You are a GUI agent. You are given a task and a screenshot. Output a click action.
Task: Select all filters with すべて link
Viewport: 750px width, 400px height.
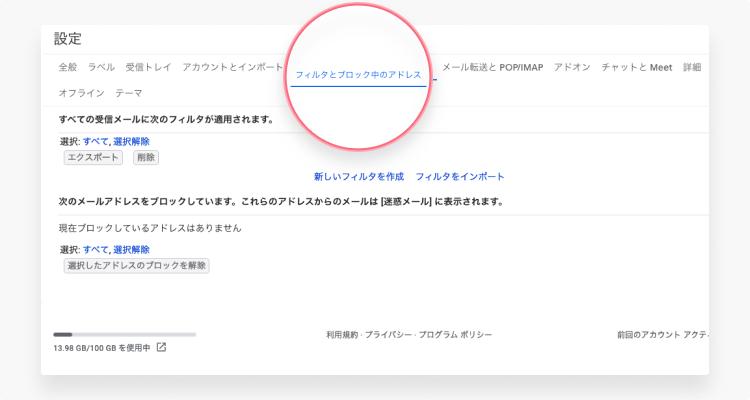[96, 141]
